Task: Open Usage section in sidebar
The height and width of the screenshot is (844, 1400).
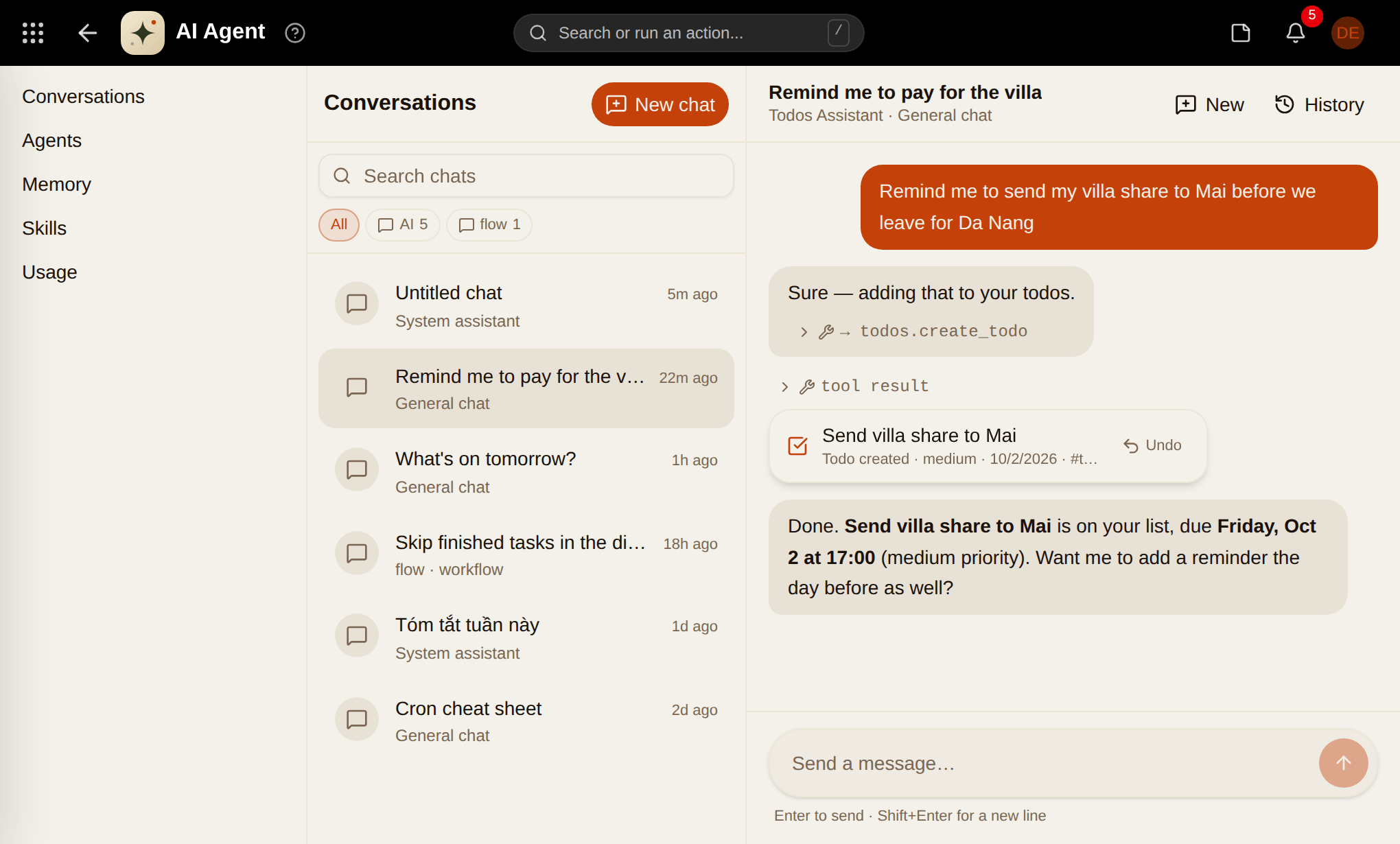Action: pos(49,272)
